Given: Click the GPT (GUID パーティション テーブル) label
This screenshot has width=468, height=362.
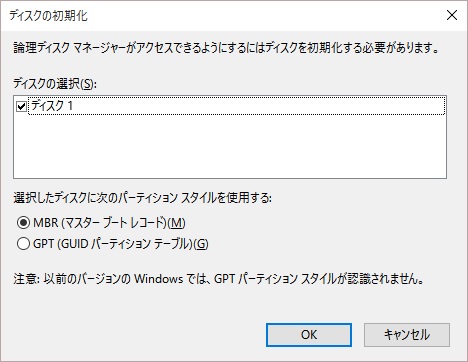Looking at the screenshot, I should 121,244.
